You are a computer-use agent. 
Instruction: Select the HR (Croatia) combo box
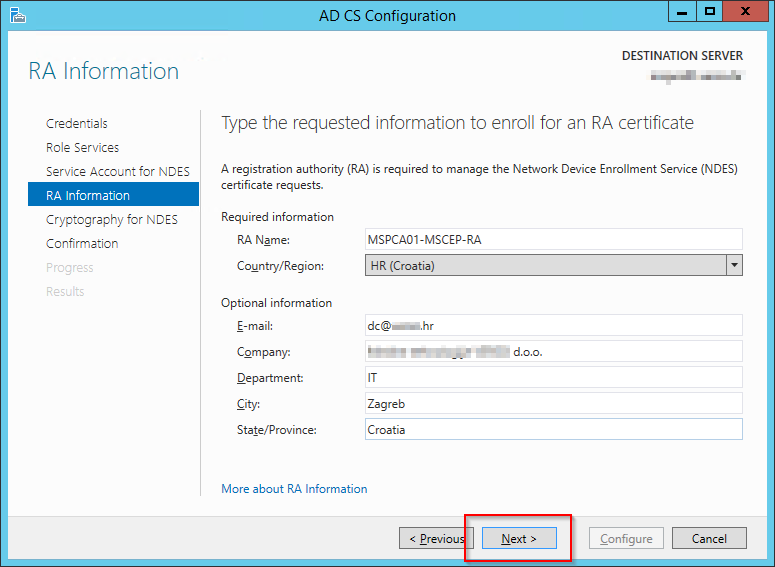(545, 265)
